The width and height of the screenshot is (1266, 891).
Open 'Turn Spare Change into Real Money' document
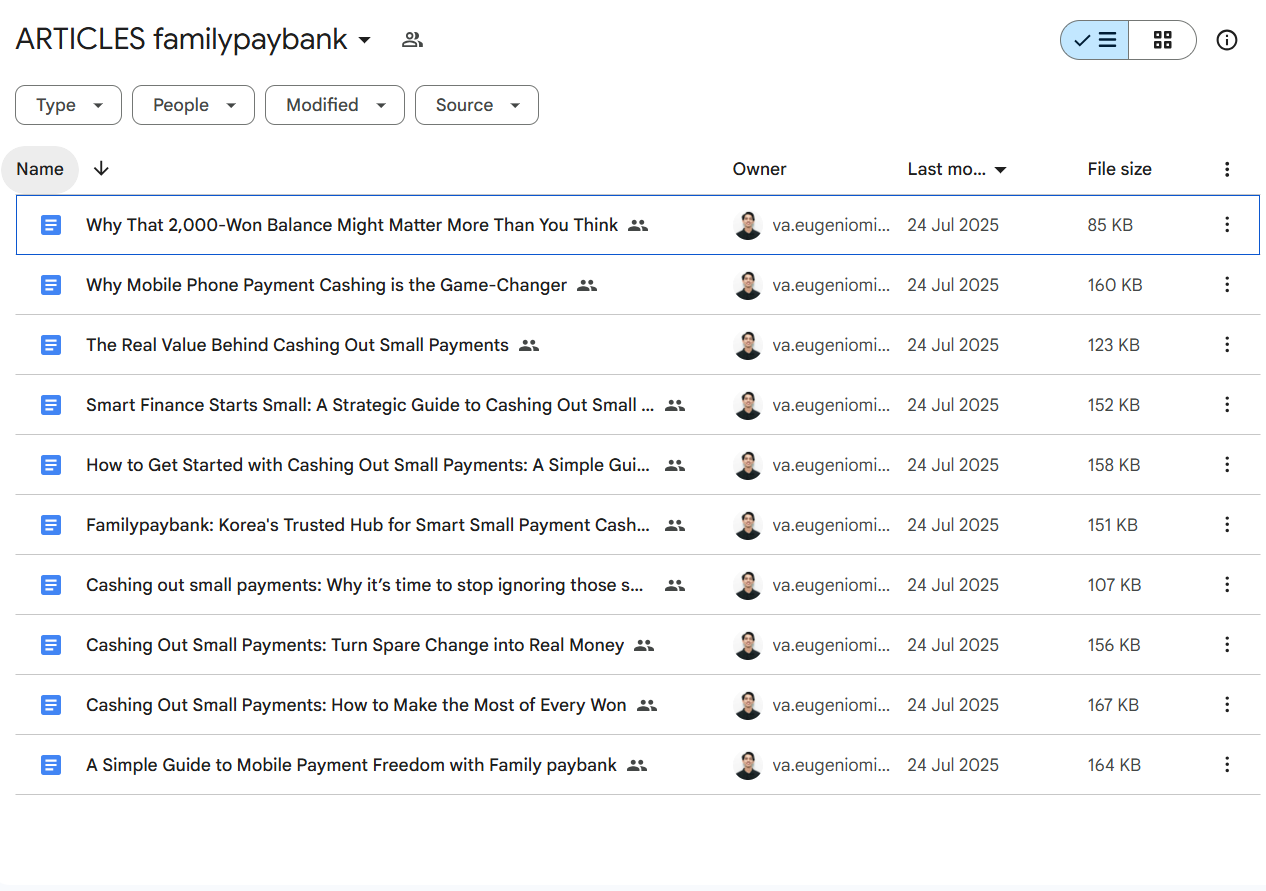[355, 645]
